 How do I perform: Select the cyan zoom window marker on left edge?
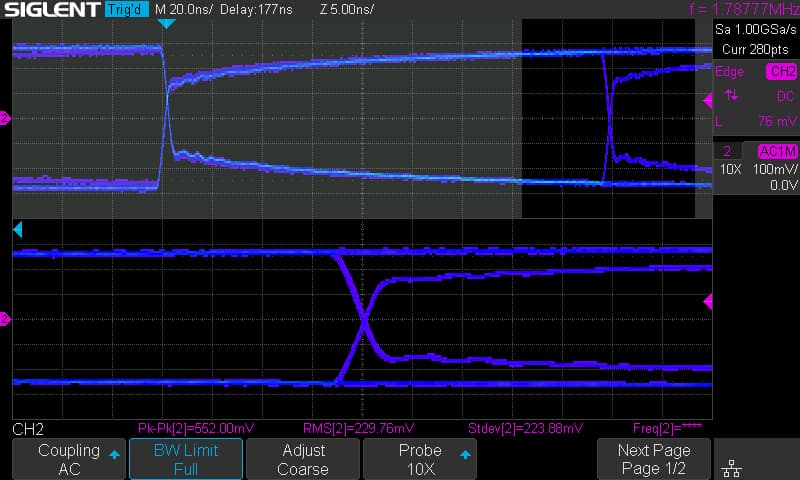coord(17,231)
